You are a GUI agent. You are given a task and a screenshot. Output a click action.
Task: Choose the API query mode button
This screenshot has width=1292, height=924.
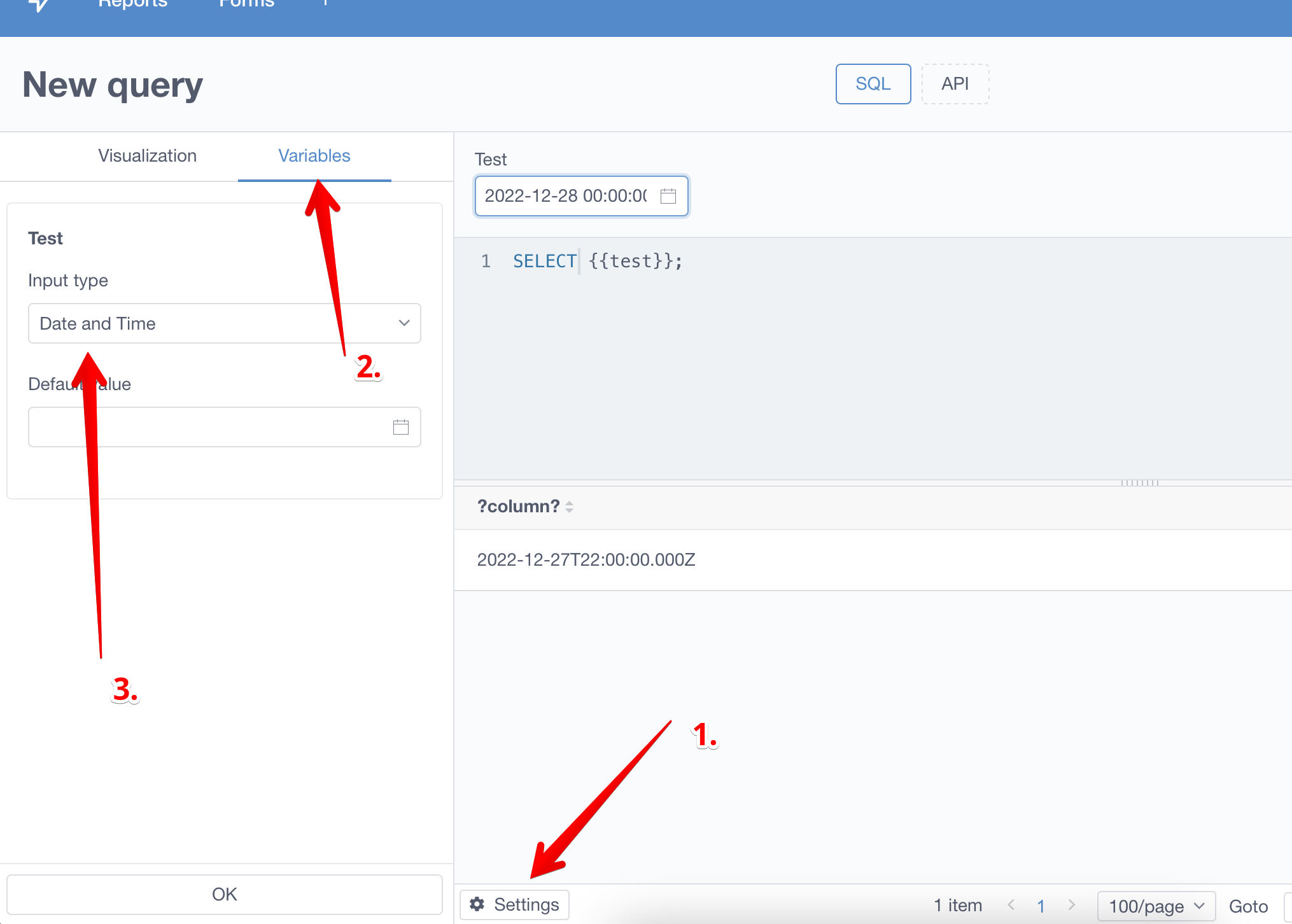point(955,84)
